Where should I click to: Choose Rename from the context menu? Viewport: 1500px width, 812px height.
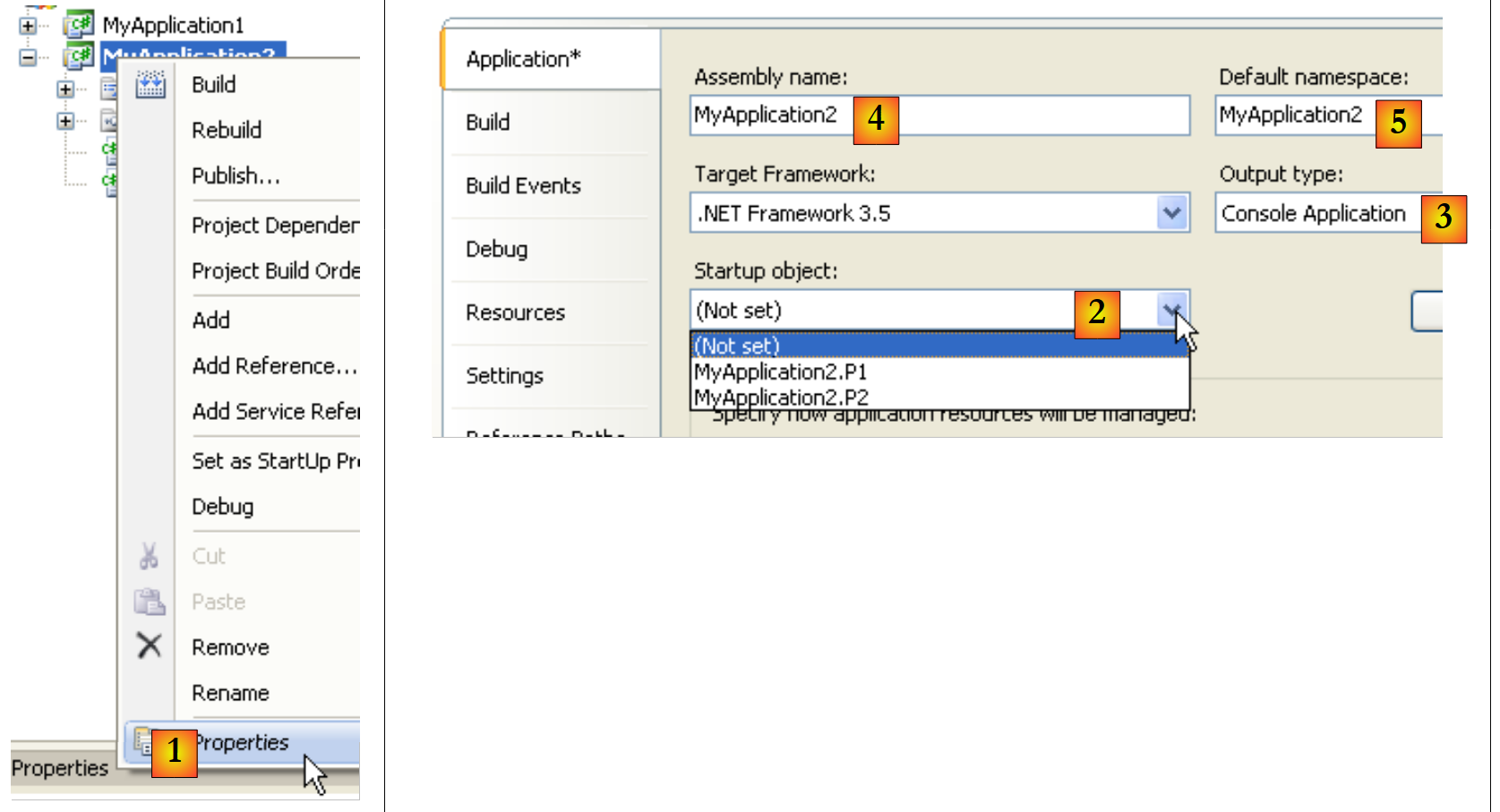[x=230, y=693]
